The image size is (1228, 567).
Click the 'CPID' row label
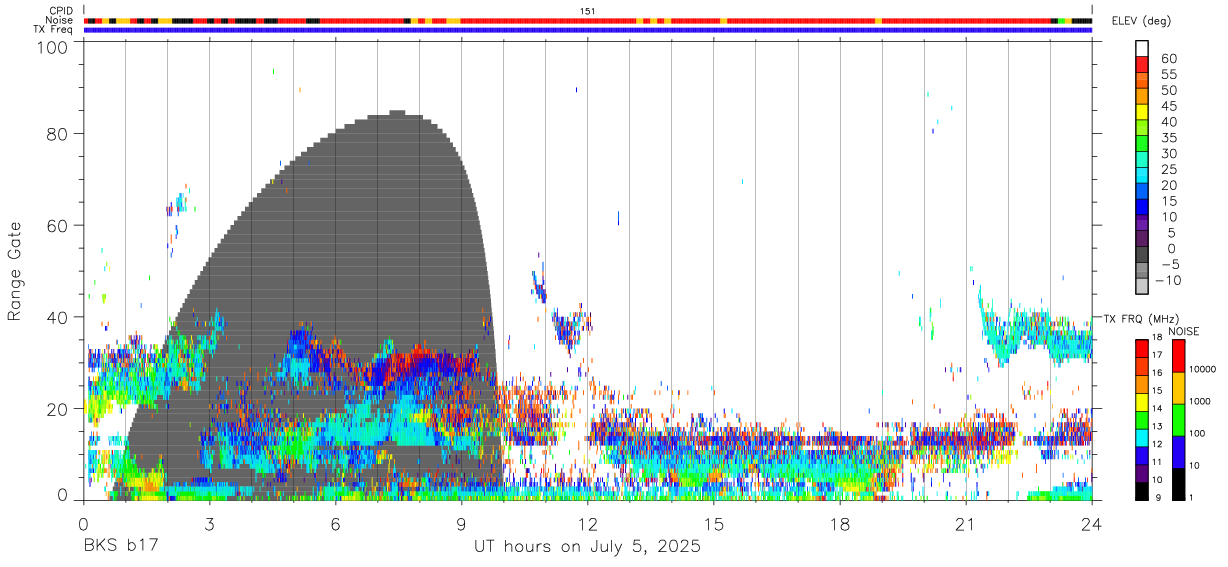[61, 10]
